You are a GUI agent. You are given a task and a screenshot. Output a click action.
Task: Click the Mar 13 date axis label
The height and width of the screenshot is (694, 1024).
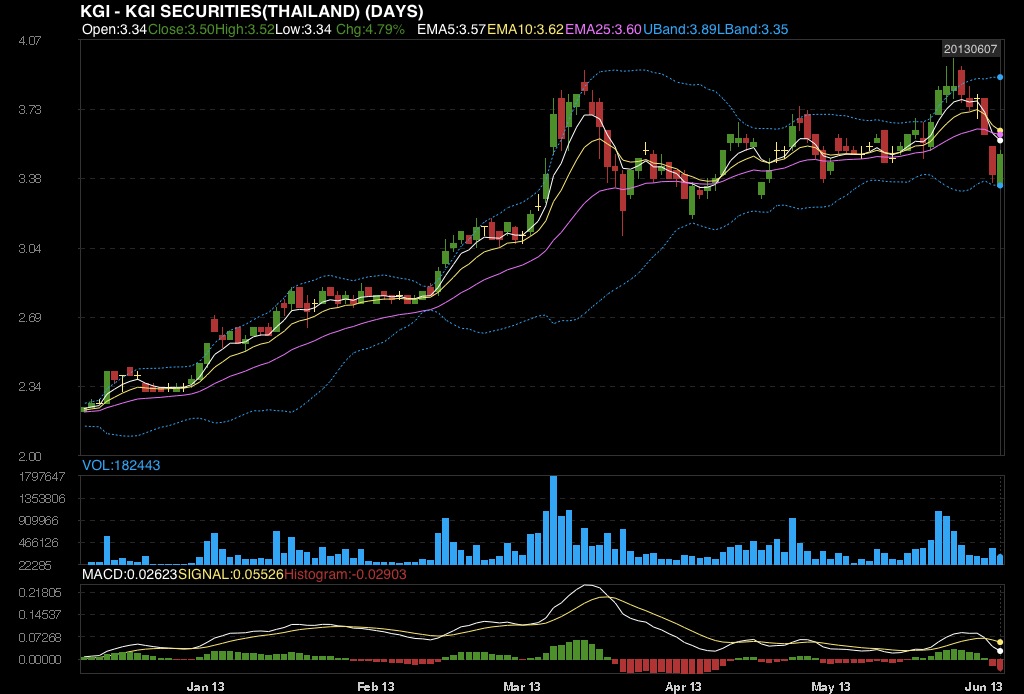522,686
